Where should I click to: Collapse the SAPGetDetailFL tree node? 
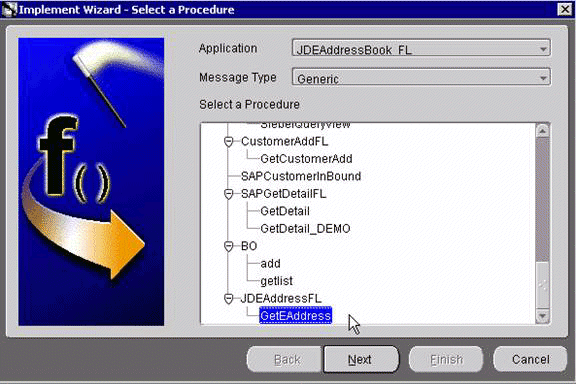pos(228,194)
